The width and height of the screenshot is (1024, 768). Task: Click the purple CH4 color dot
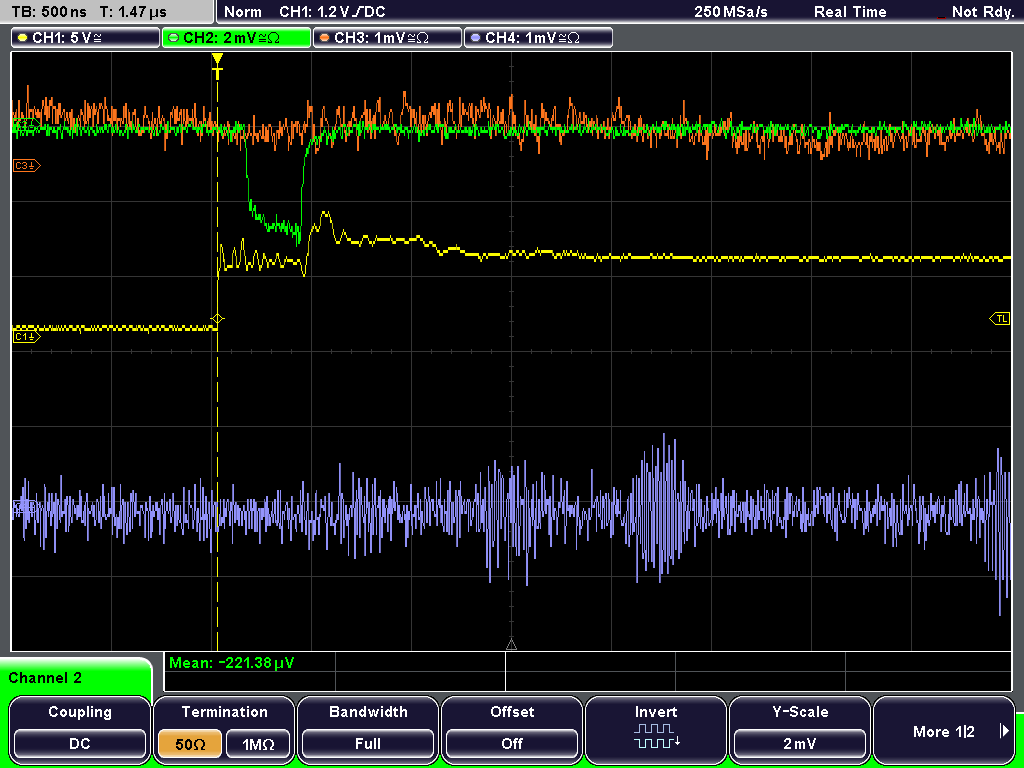(x=475, y=38)
